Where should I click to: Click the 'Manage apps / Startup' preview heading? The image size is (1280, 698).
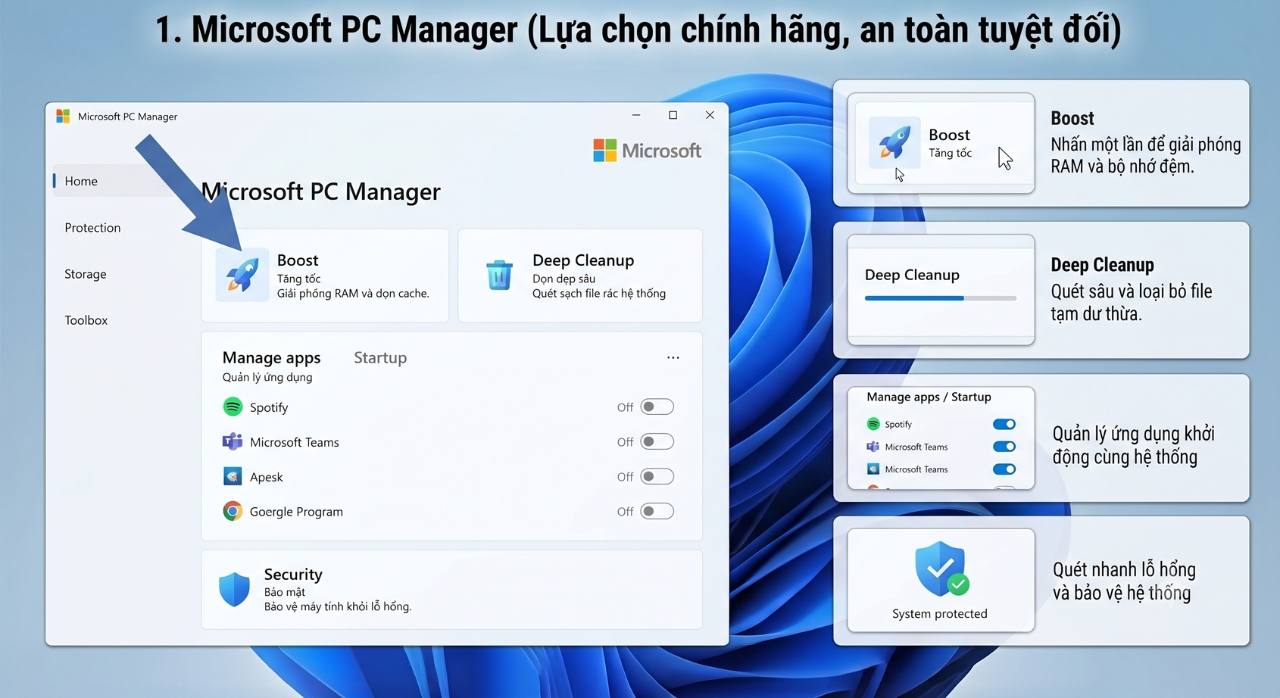[x=929, y=397]
